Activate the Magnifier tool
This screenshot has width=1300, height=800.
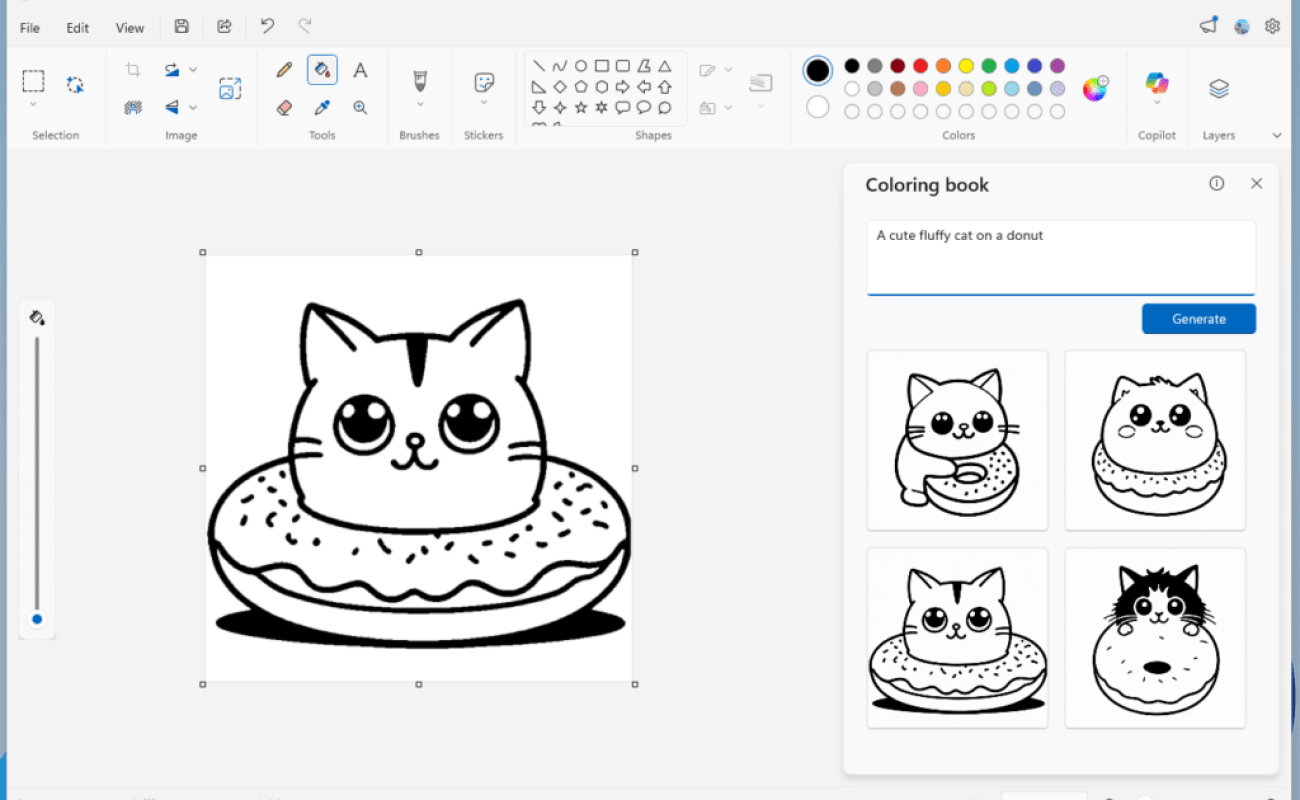pos(361,107)
